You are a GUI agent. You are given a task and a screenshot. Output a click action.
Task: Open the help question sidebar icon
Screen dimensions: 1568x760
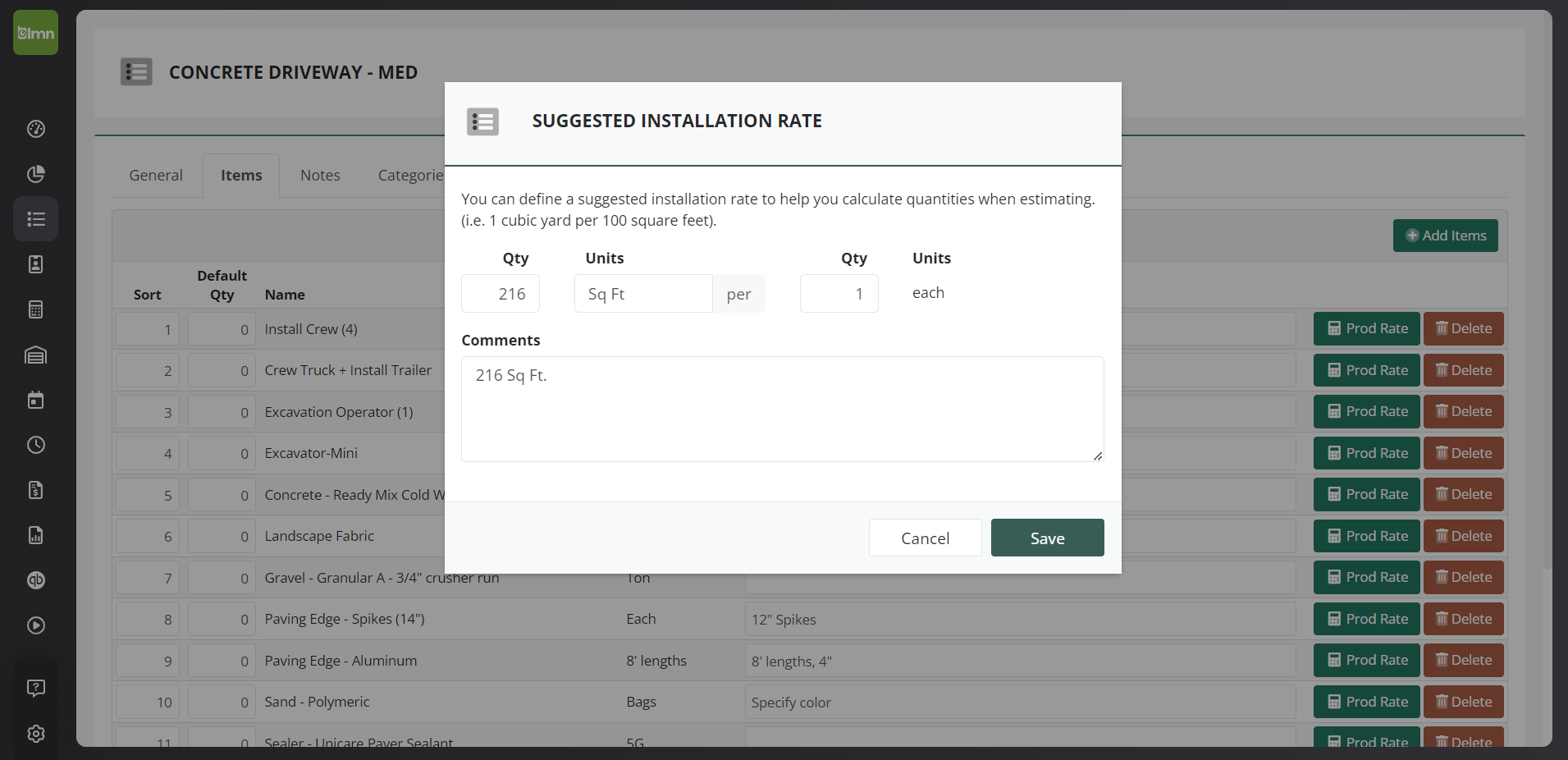(35, 688)
